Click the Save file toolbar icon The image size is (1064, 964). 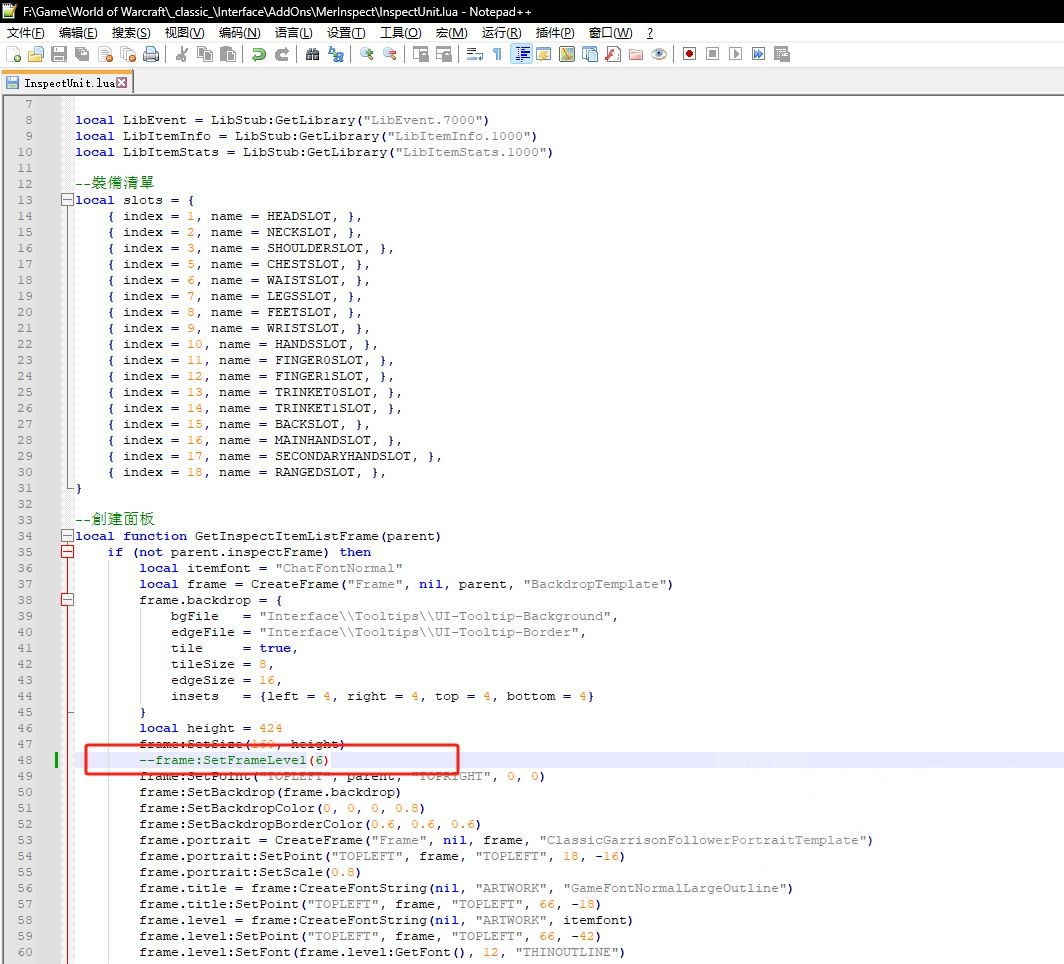(x=59, y=54)
